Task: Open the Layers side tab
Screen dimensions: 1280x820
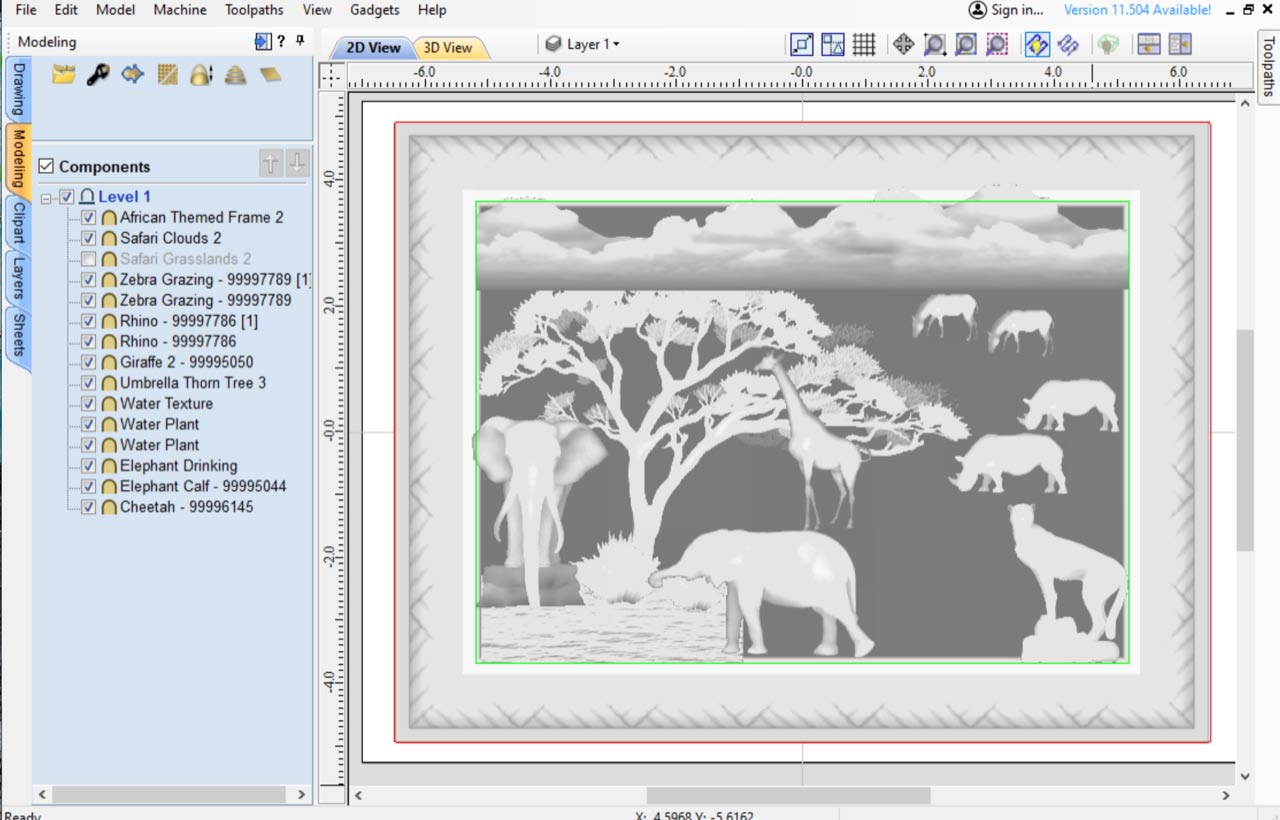Action: pos(18,277)
